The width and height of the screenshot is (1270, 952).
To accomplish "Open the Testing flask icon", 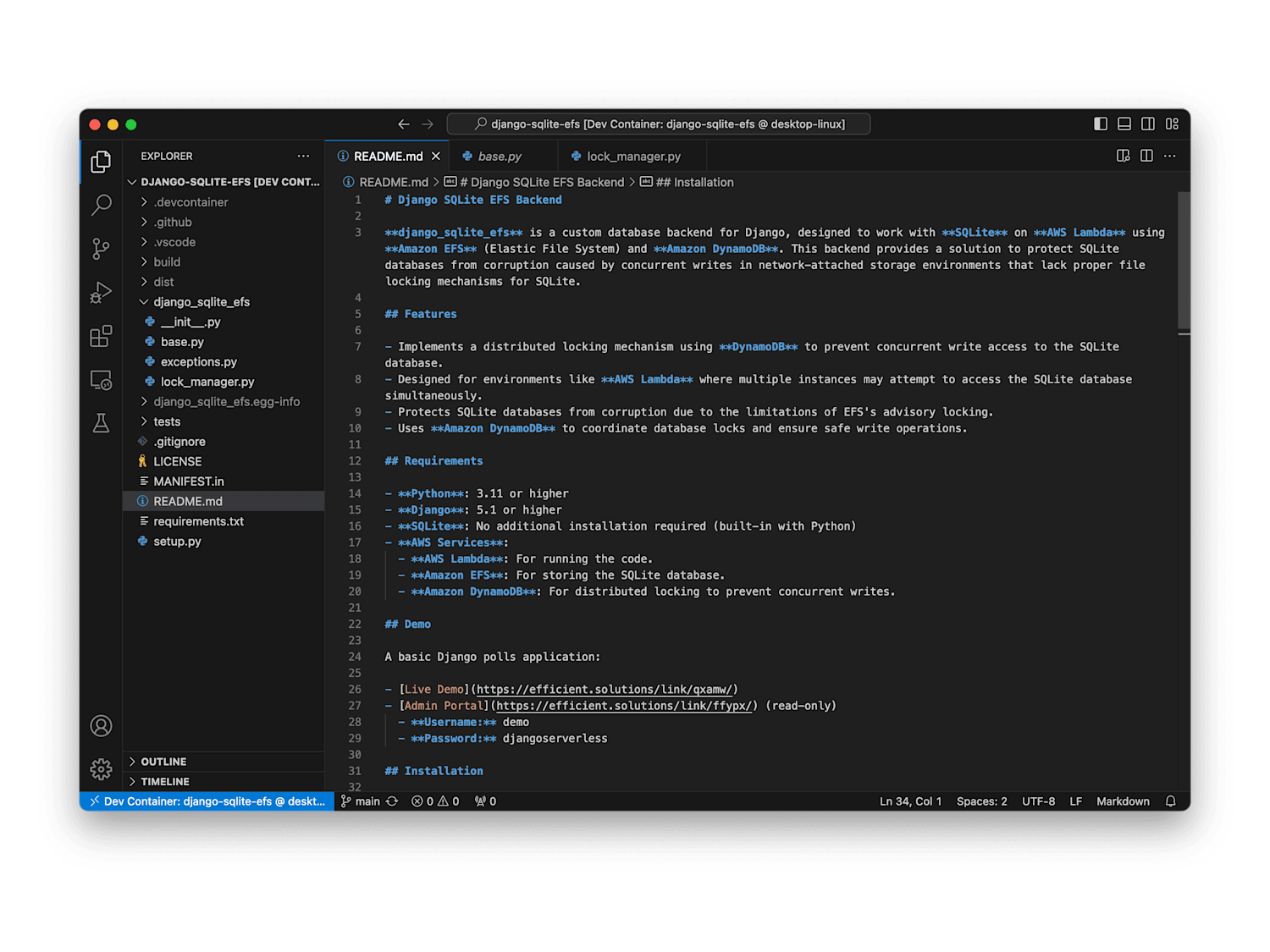I will click(101, 423).
